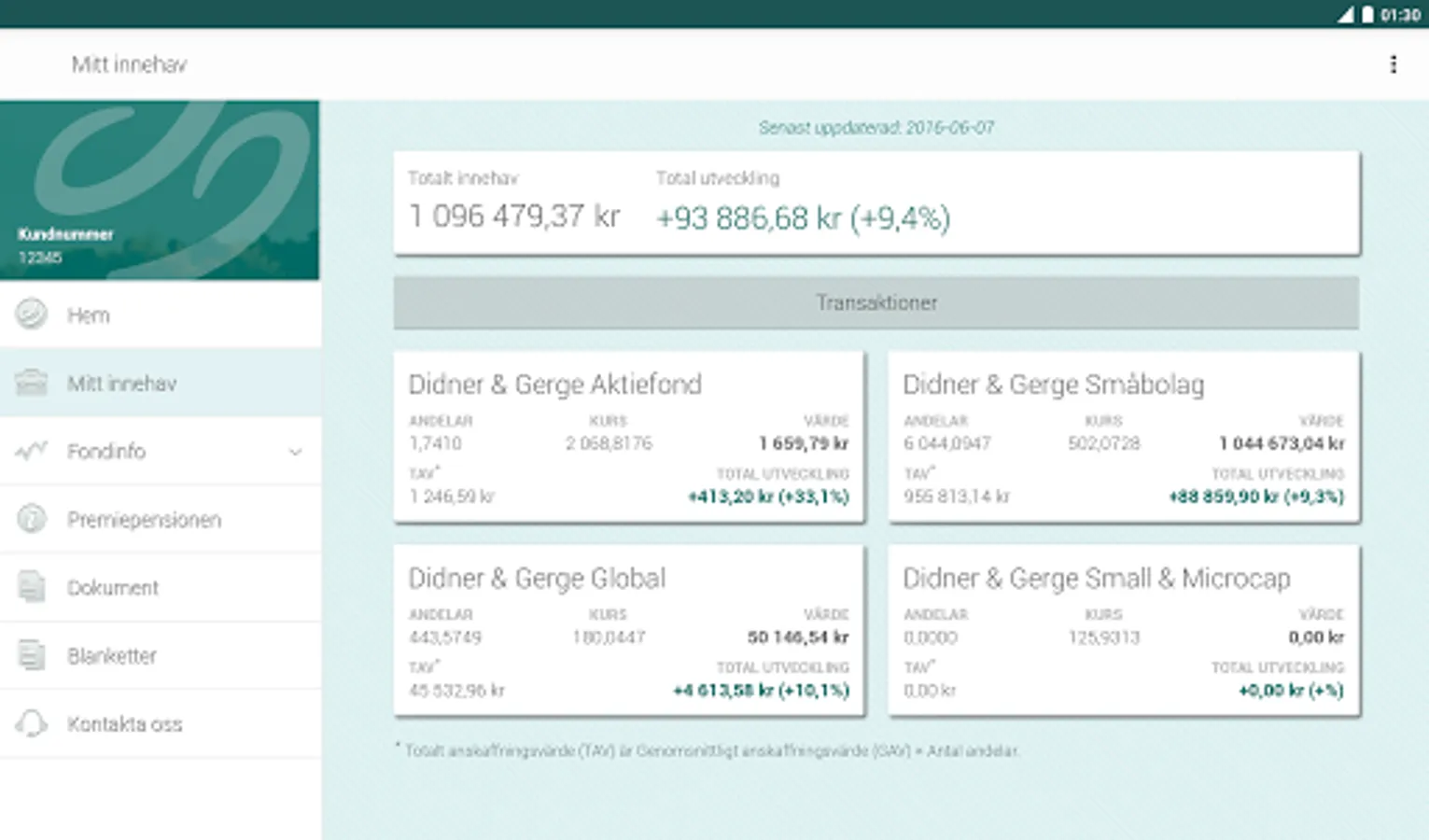Click the signal strength icon in status bar

pos(1346,14)
